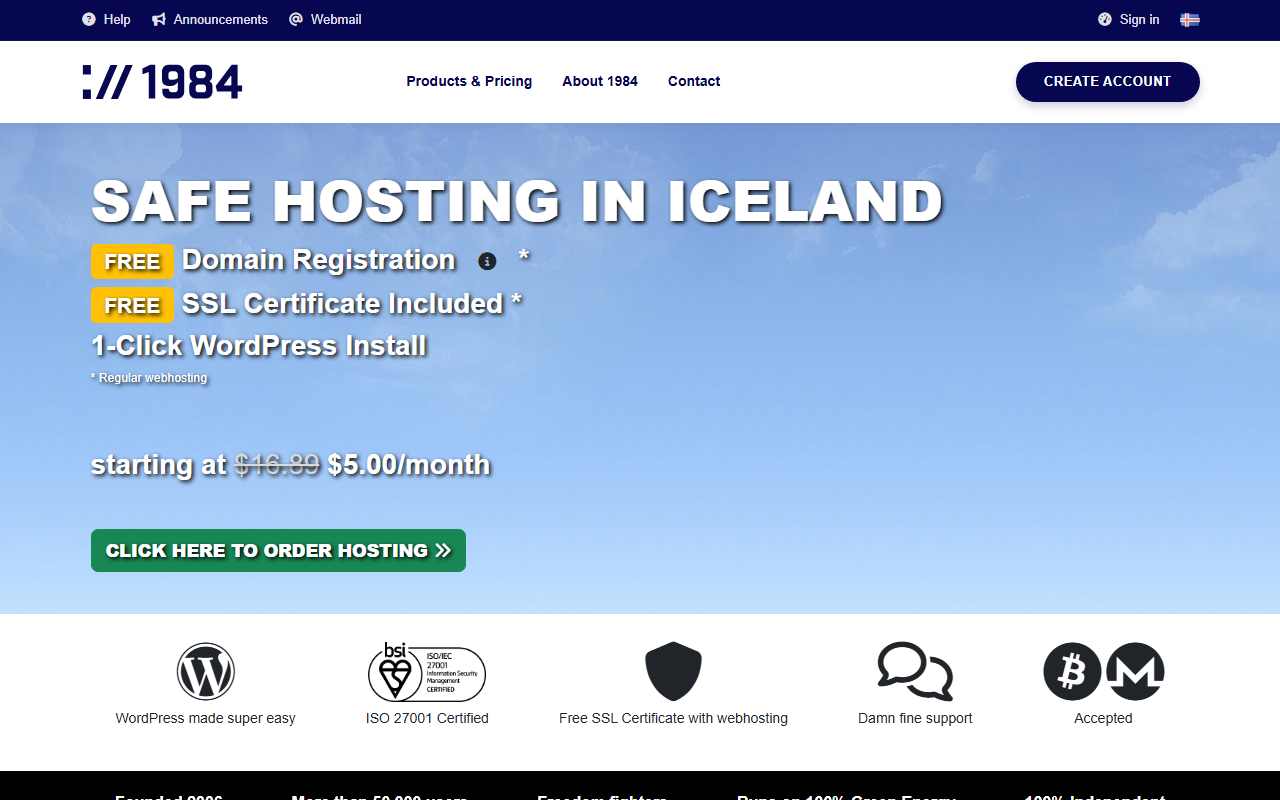Click the 'WordPress made super easy' text
This screenshot has height=800, width=1280.
(206, 718)
